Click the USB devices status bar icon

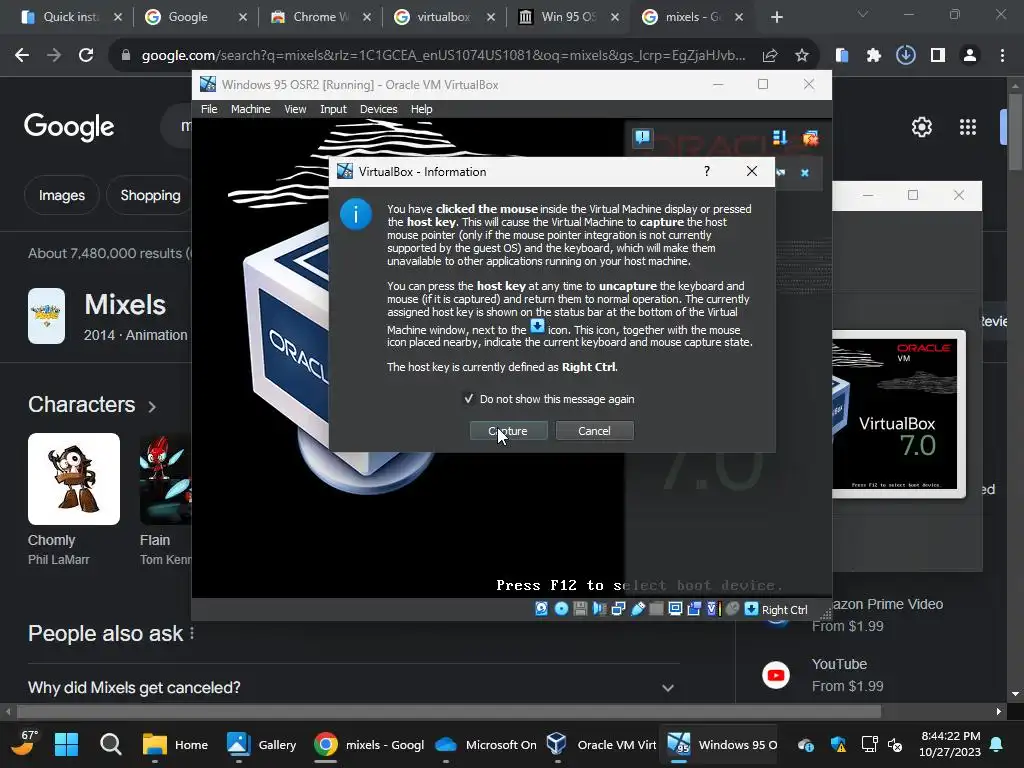(637, 609)
